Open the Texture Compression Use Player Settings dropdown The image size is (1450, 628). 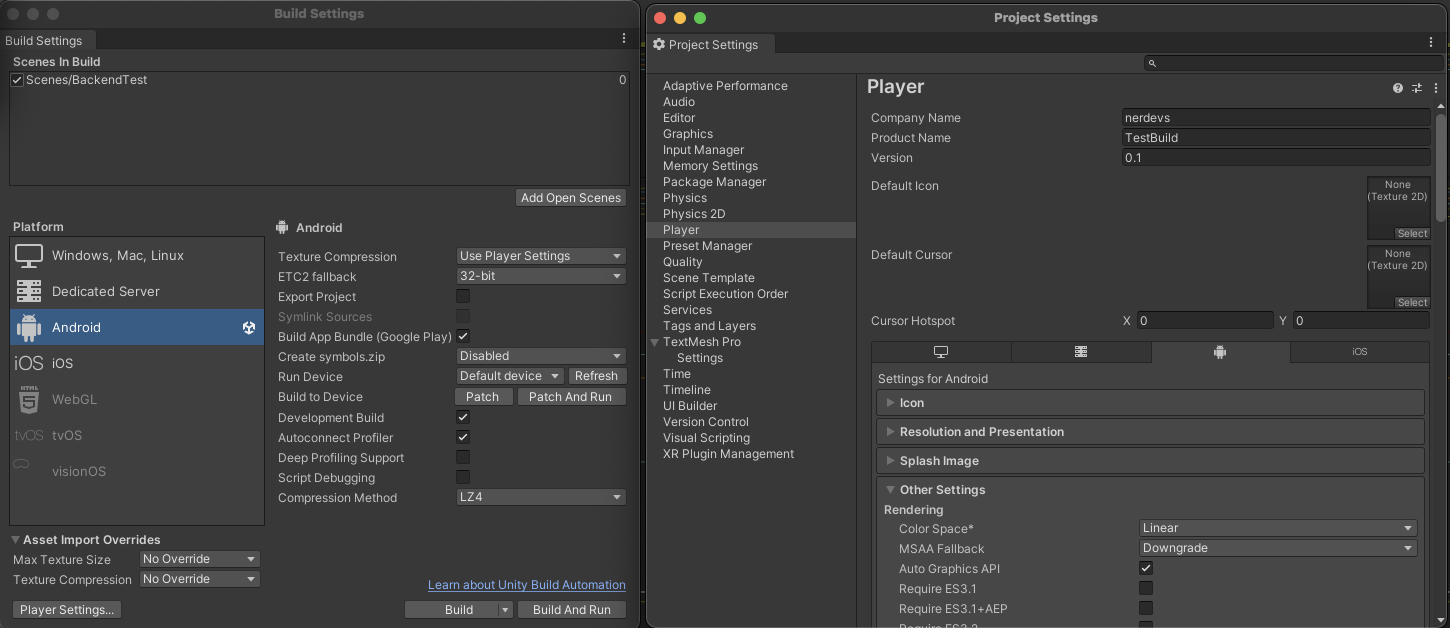click(x=541, y=256)
